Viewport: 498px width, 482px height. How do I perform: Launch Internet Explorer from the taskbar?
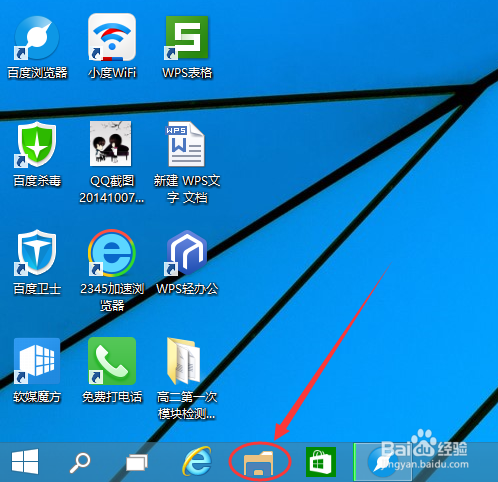point(197,461)
